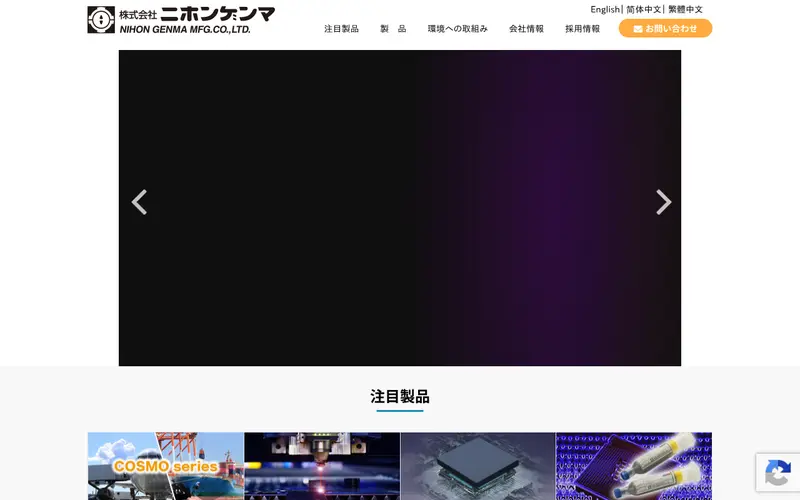This screenshot has height=500, width=800.
Task: Open the laser cutting machine product thumbnail
Action: tap(322, 466)
